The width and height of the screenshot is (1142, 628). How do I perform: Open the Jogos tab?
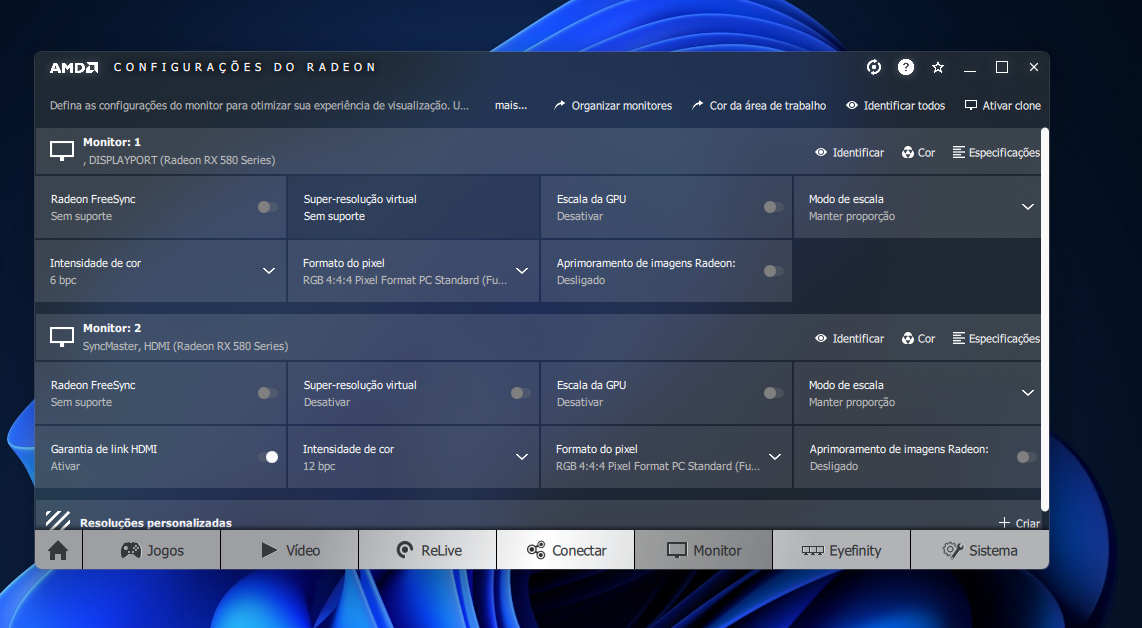151,550
